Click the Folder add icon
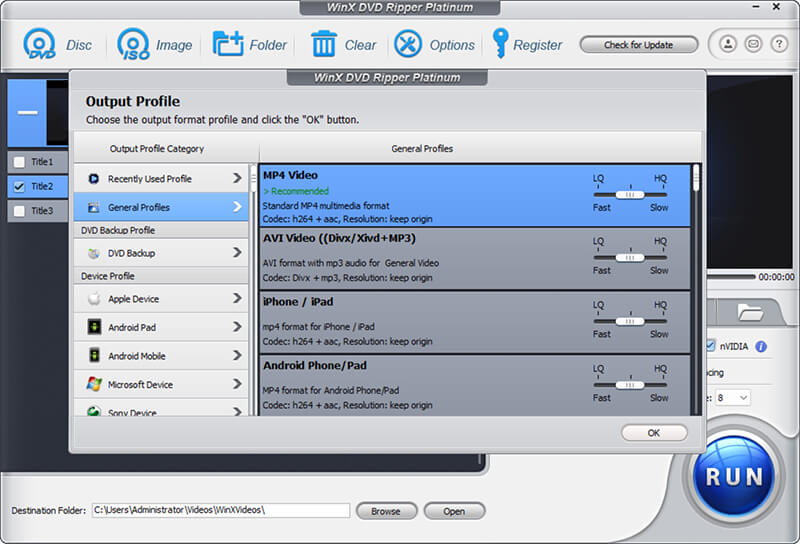 coord(228,44)
